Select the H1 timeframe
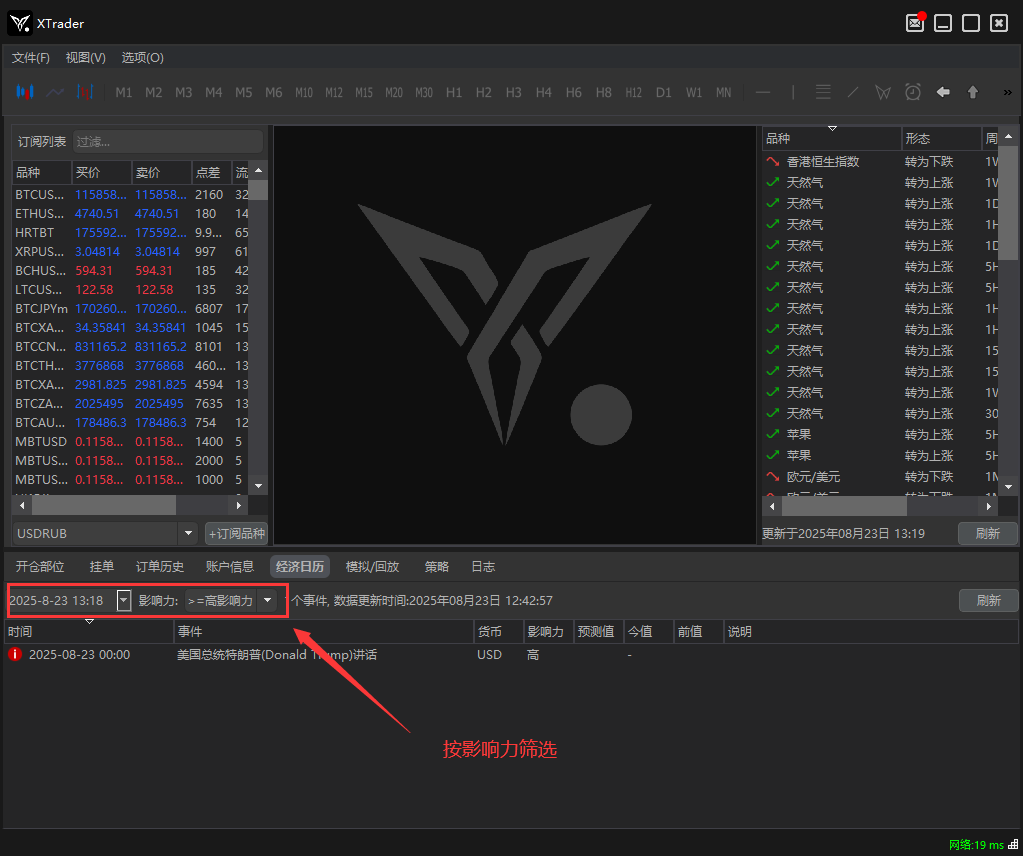 454,92
